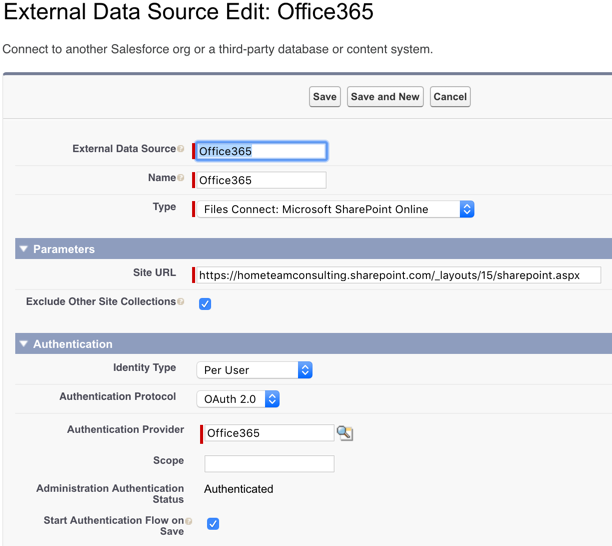Open the Authentication Protocol dropdown
The height and width of the screenshot is (546, 612).
click(238, 399)
